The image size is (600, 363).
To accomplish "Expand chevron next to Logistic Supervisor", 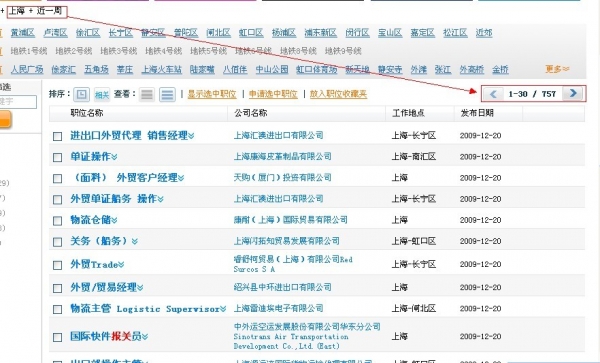I will click(x=223, y=309).
